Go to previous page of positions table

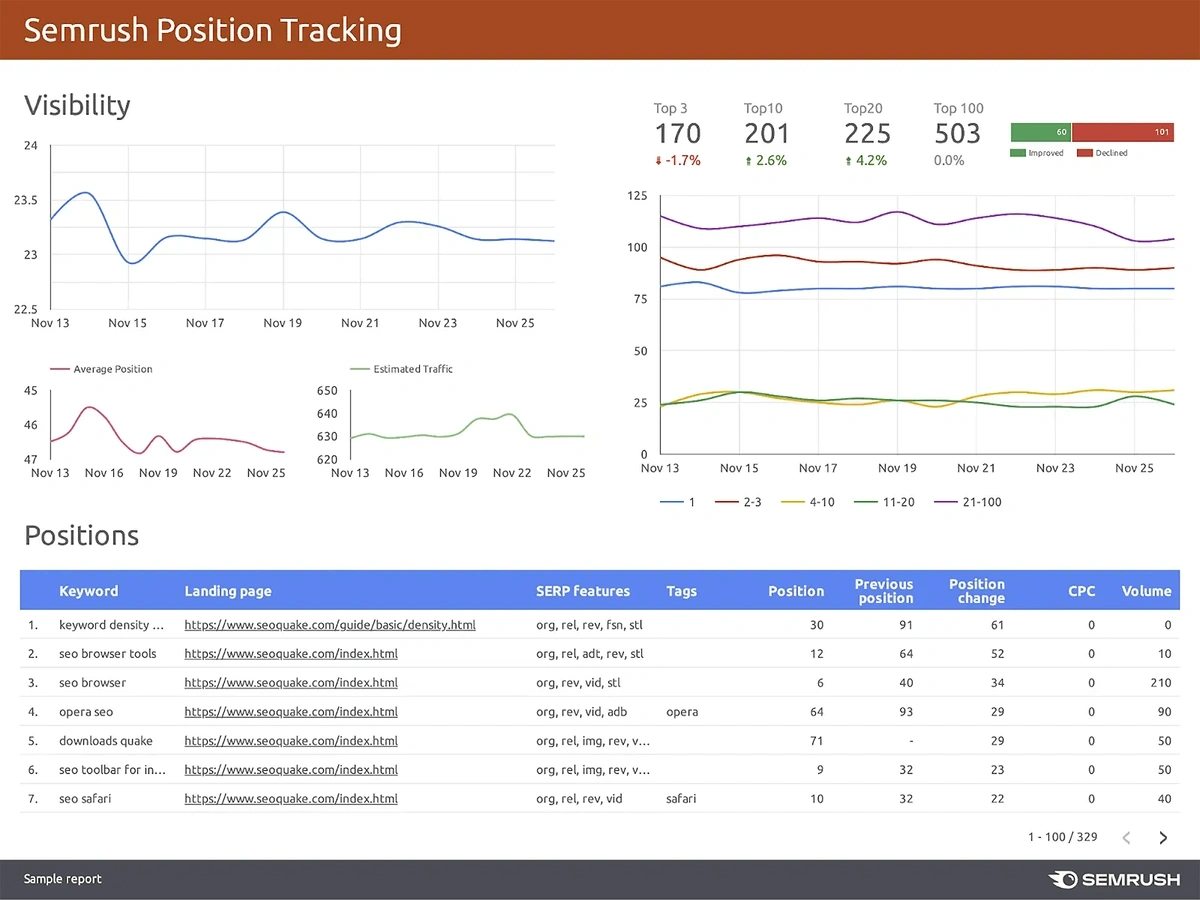pyautogui.click(x=1126, y=838)
